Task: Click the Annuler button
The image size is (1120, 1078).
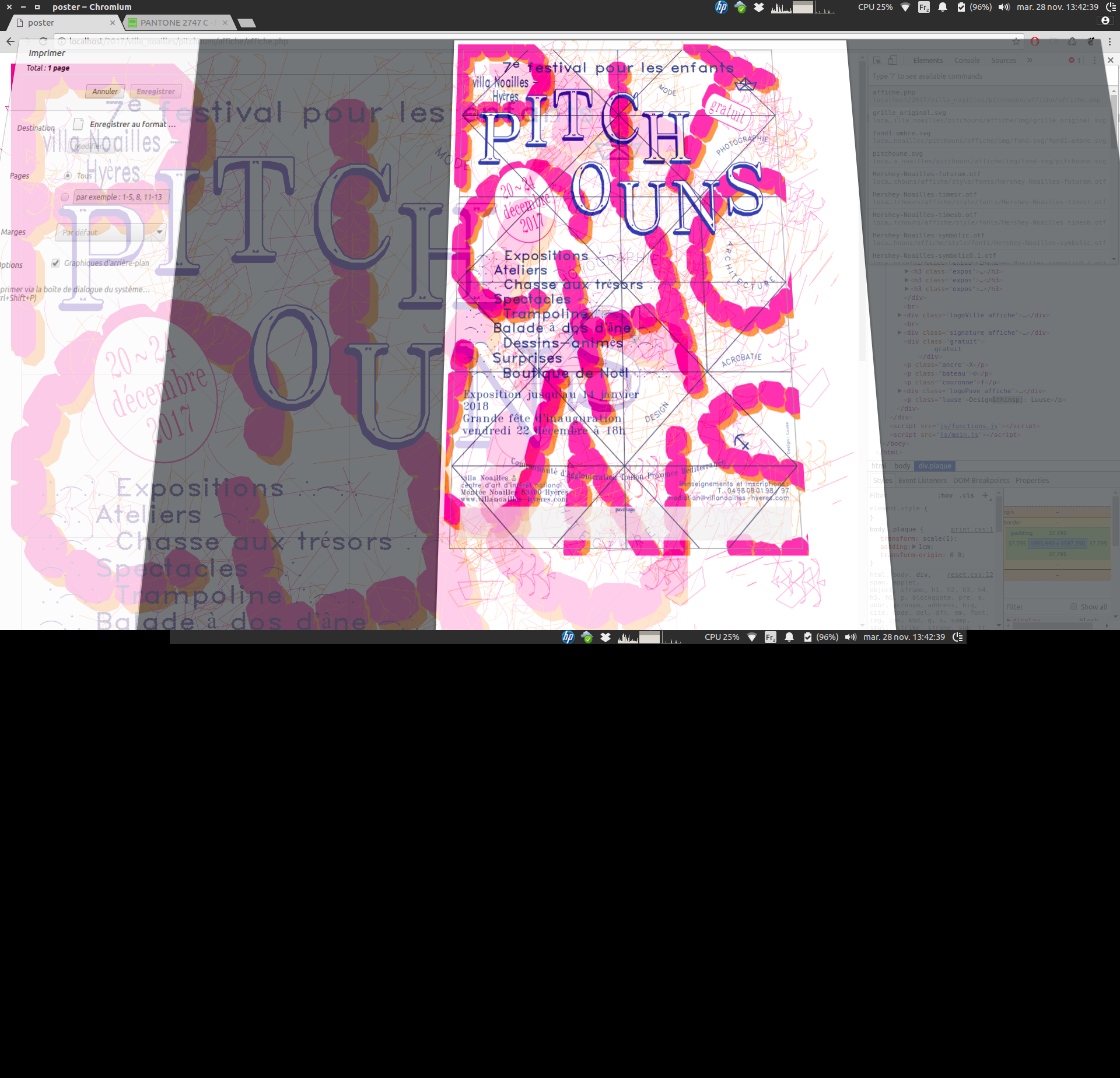Action: pos(105,92)
